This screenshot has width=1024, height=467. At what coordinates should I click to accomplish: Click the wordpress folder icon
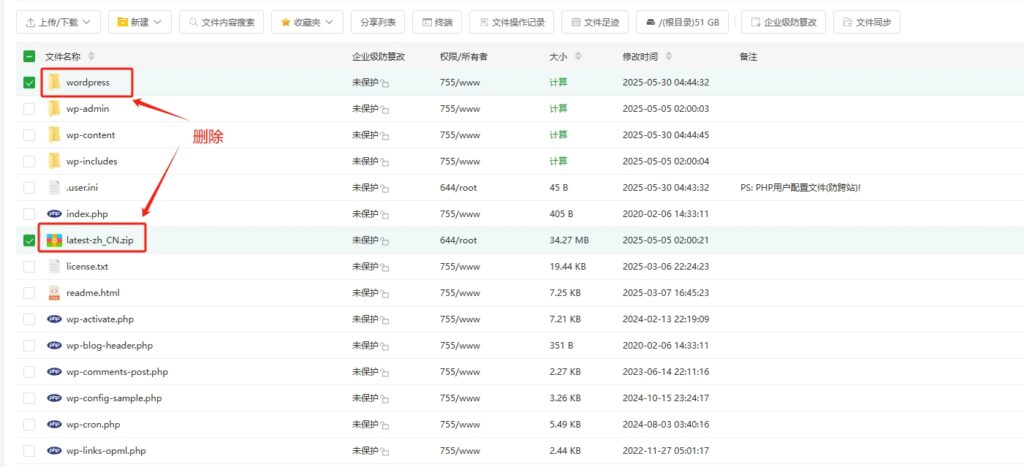(x=54, y=82)
